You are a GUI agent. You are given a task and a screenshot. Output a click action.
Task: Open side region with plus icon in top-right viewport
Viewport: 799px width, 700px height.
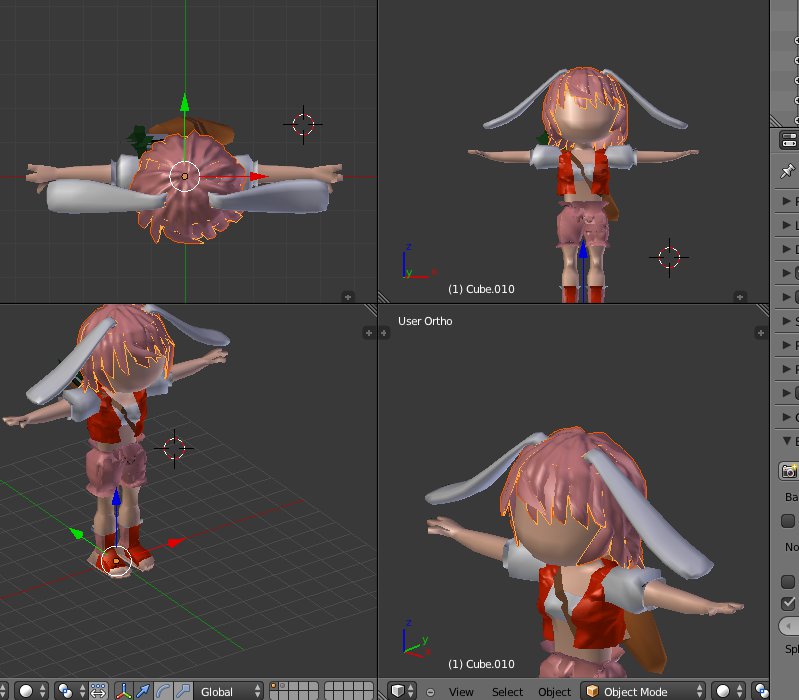[x=740, y=297]
